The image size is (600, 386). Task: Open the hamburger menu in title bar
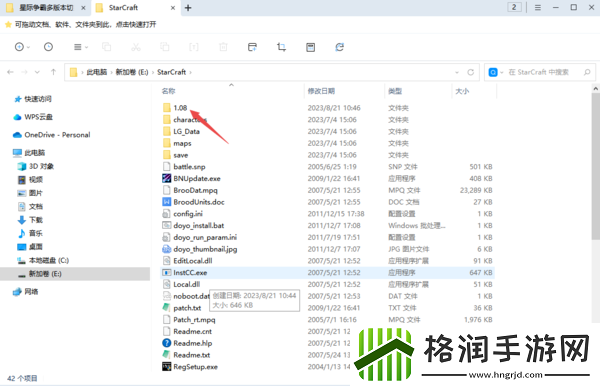coord(538,7)
